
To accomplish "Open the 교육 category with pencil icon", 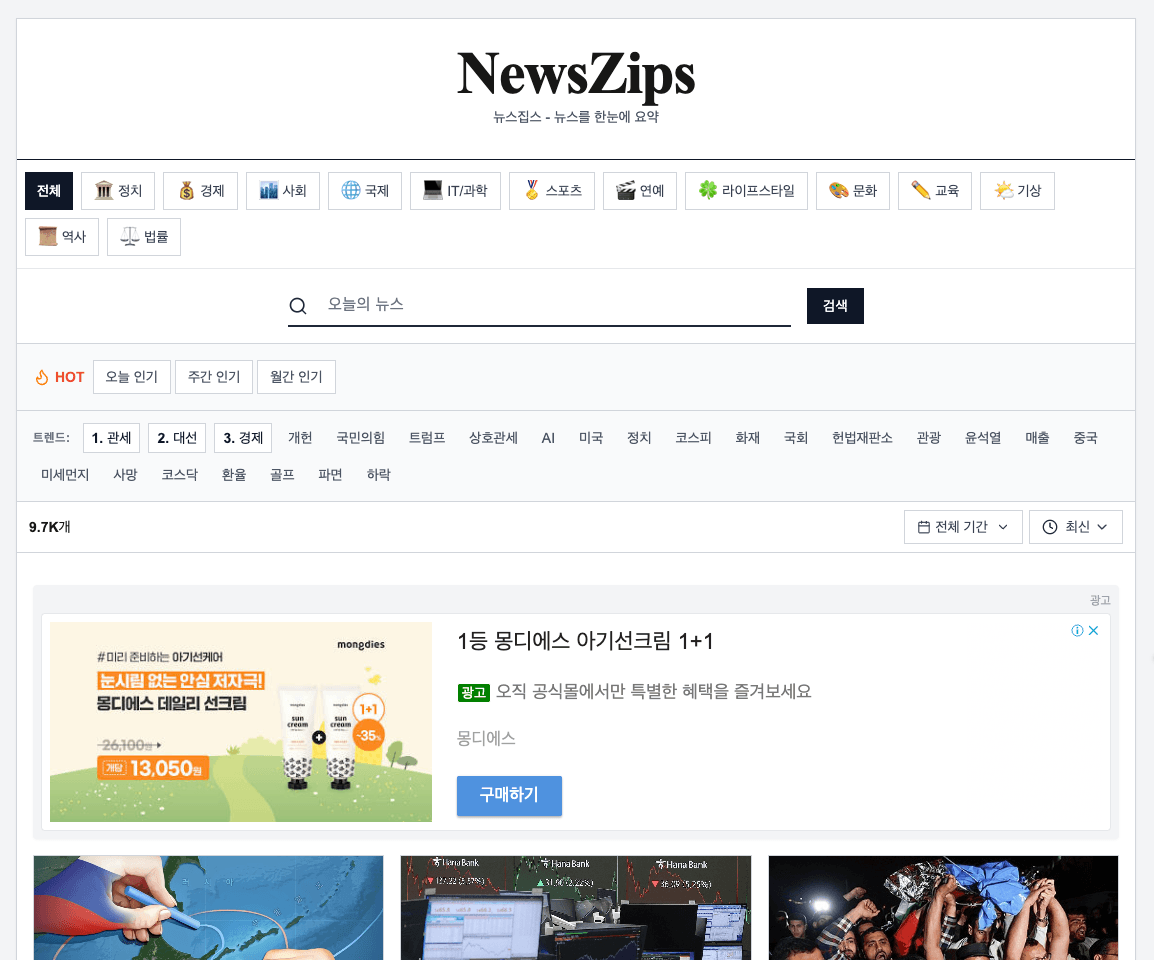I will pos(935,191).
